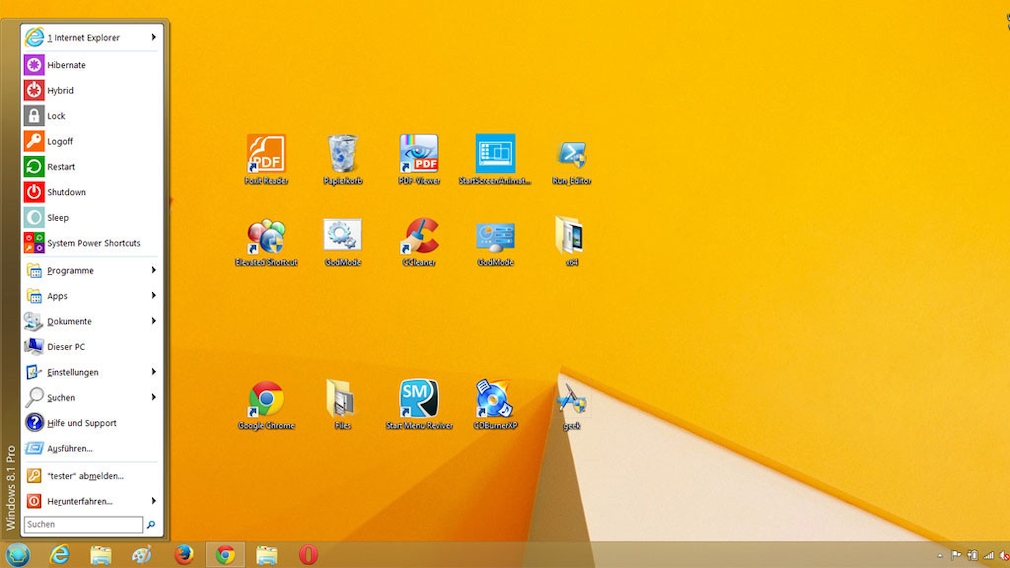Select Lock from the start menu
Screen dimensions: 1010x568
pos(91,116)
